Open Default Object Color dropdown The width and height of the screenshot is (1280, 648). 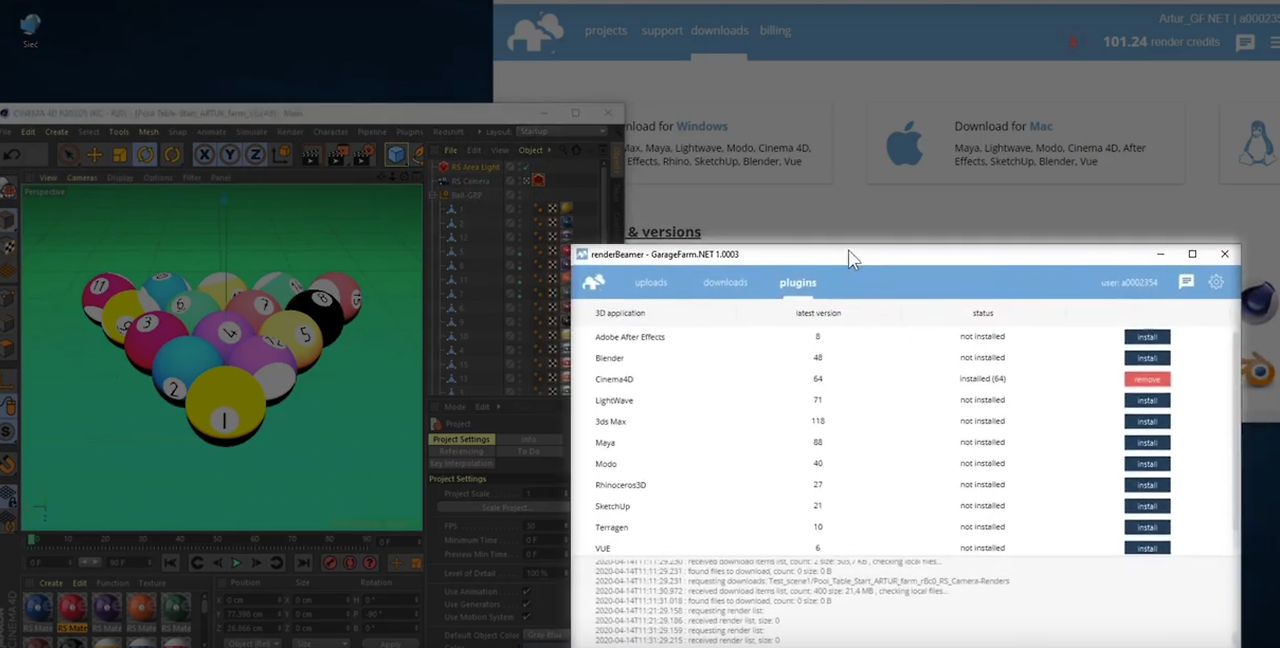click(x=547, y=635)
